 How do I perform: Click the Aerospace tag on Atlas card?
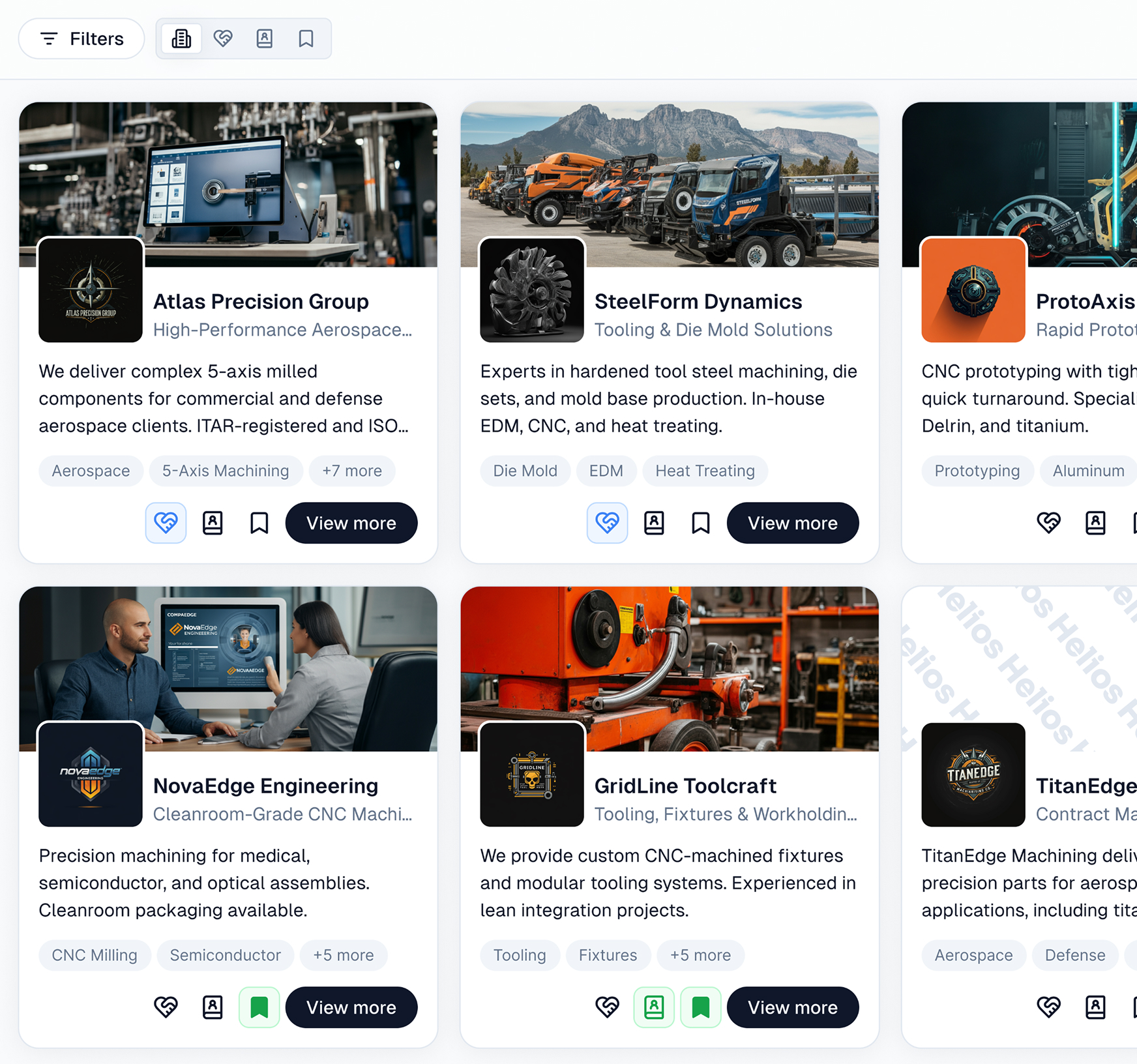pyautogui.click(x=91, y=471)
